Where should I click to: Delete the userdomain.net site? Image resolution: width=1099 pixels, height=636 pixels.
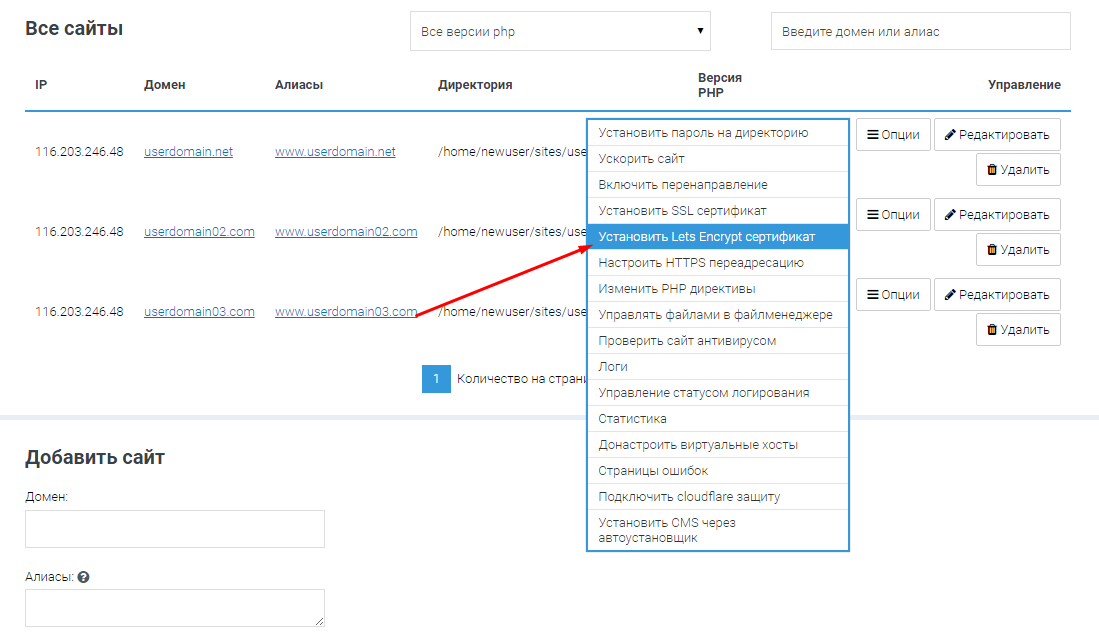[1018, 169]
